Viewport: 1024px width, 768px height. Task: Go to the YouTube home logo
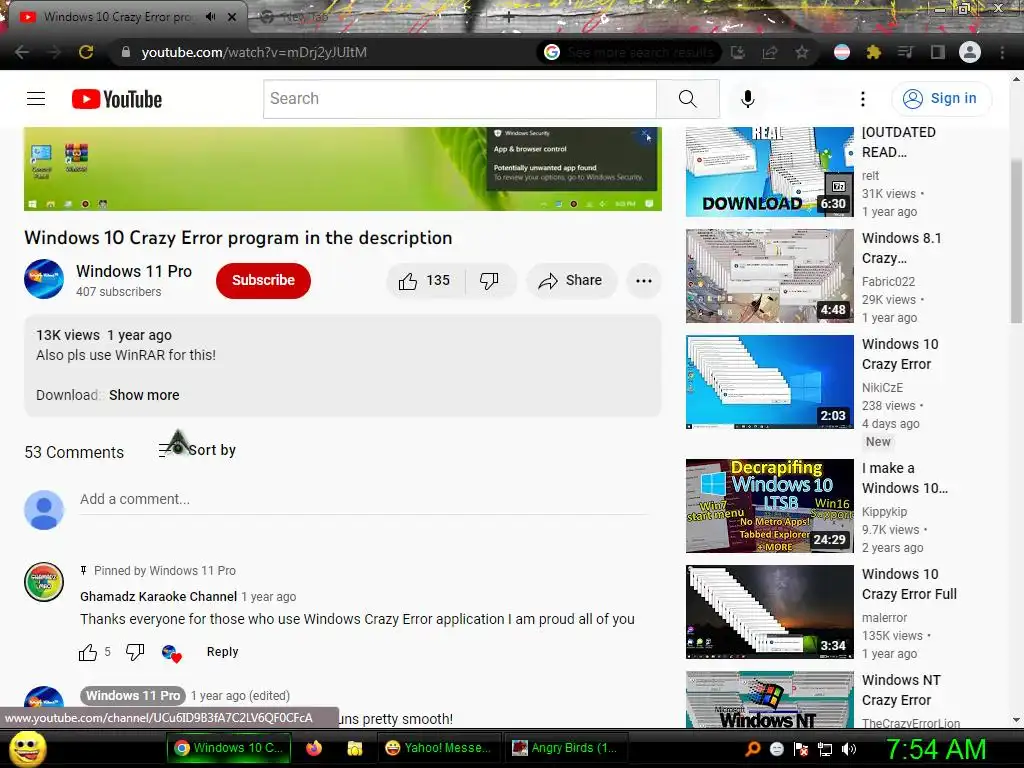tap(117, 99)
